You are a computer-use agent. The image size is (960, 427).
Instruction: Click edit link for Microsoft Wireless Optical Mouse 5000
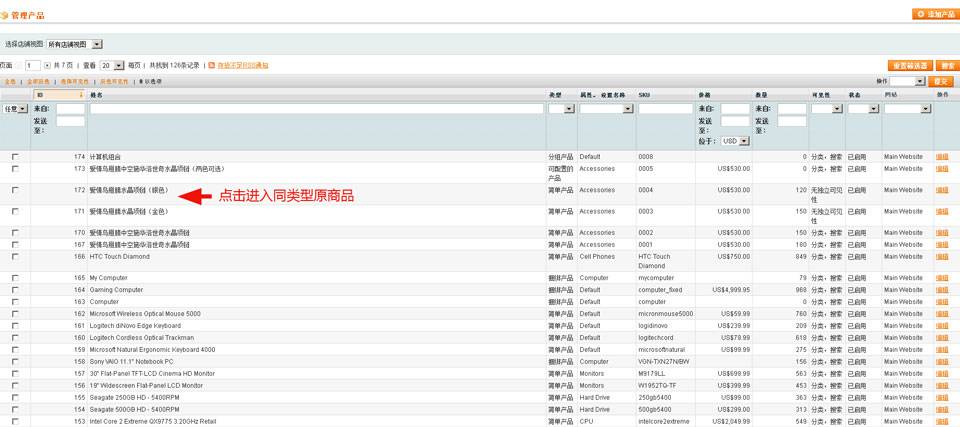(942, 314)
